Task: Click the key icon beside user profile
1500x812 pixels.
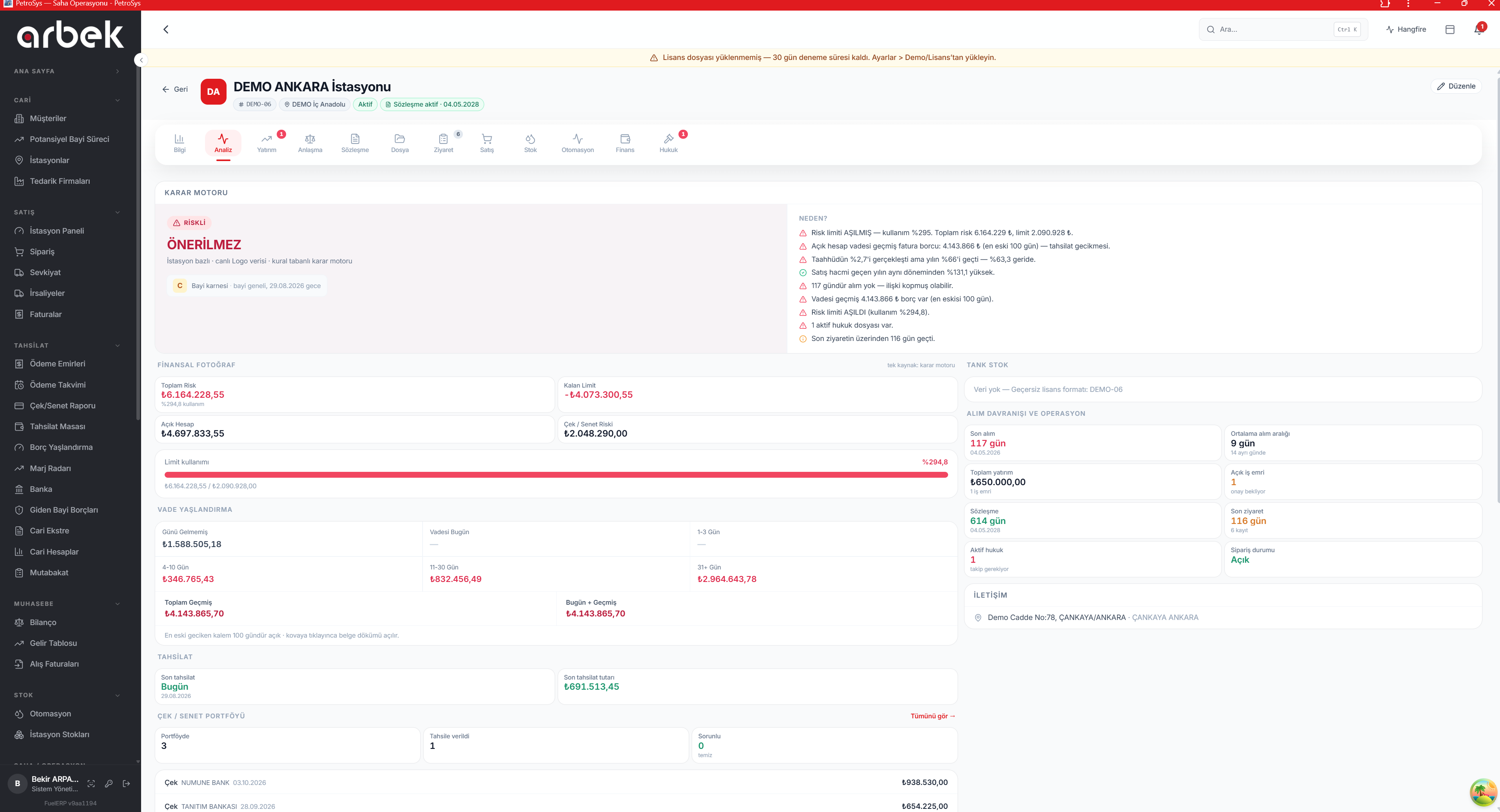Action: pyautogui.click(x=109, y=783)
